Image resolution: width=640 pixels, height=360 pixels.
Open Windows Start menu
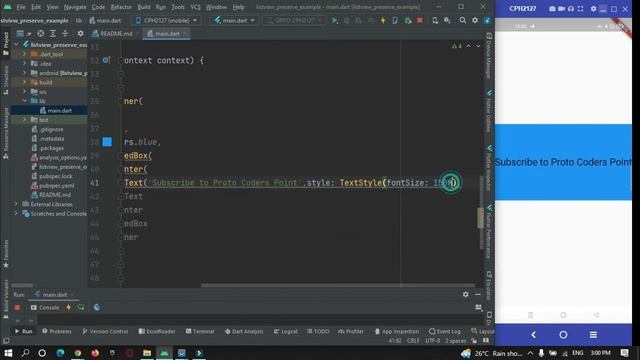[x=8, y=353]
